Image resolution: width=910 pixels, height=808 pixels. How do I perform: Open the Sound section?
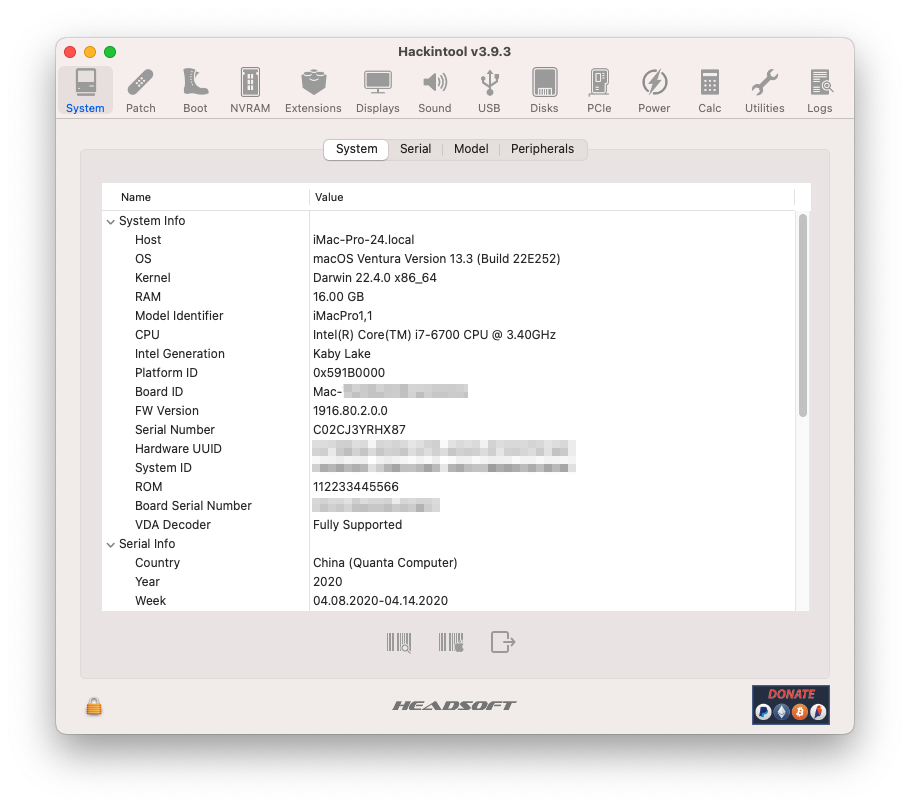pyautogui.click(x=434, y=90)
